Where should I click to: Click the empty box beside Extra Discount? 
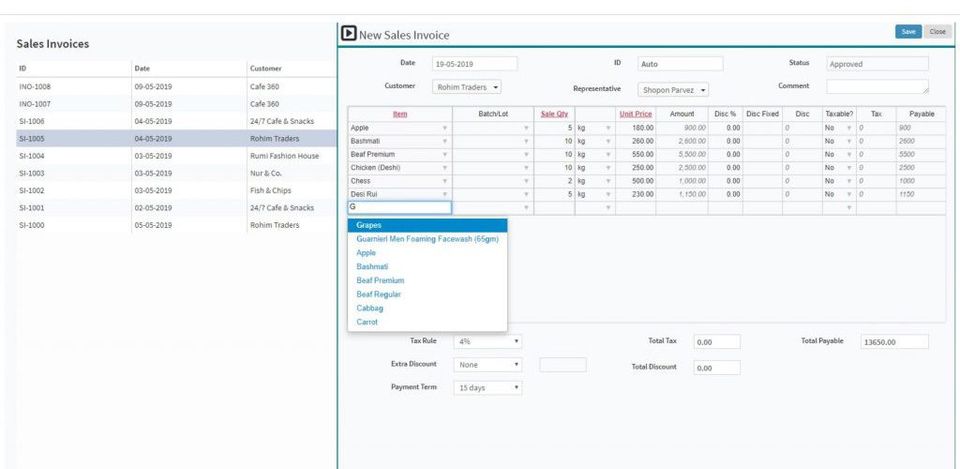(563, 365)
